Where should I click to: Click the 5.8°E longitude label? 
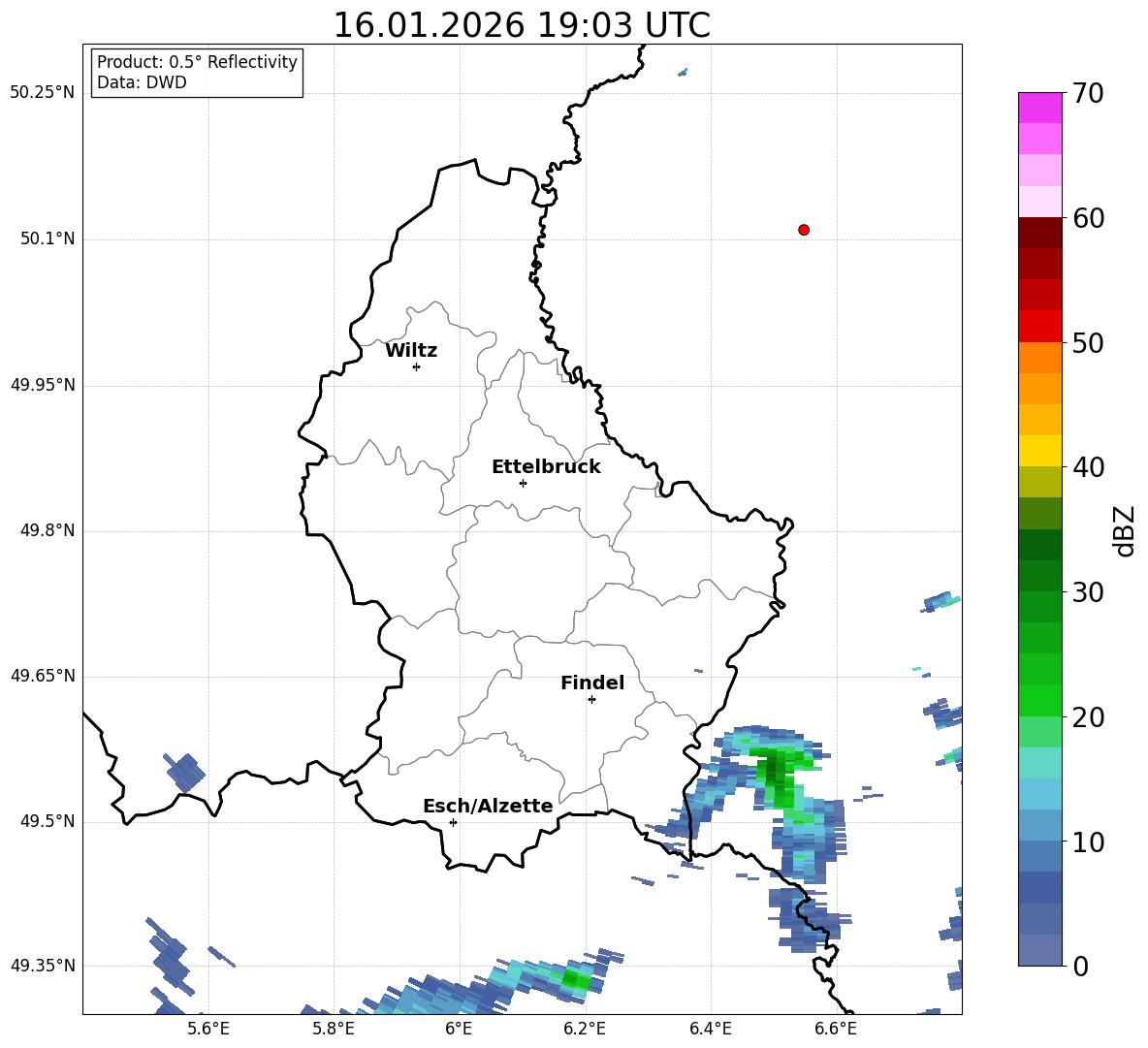click(334, 1029)
